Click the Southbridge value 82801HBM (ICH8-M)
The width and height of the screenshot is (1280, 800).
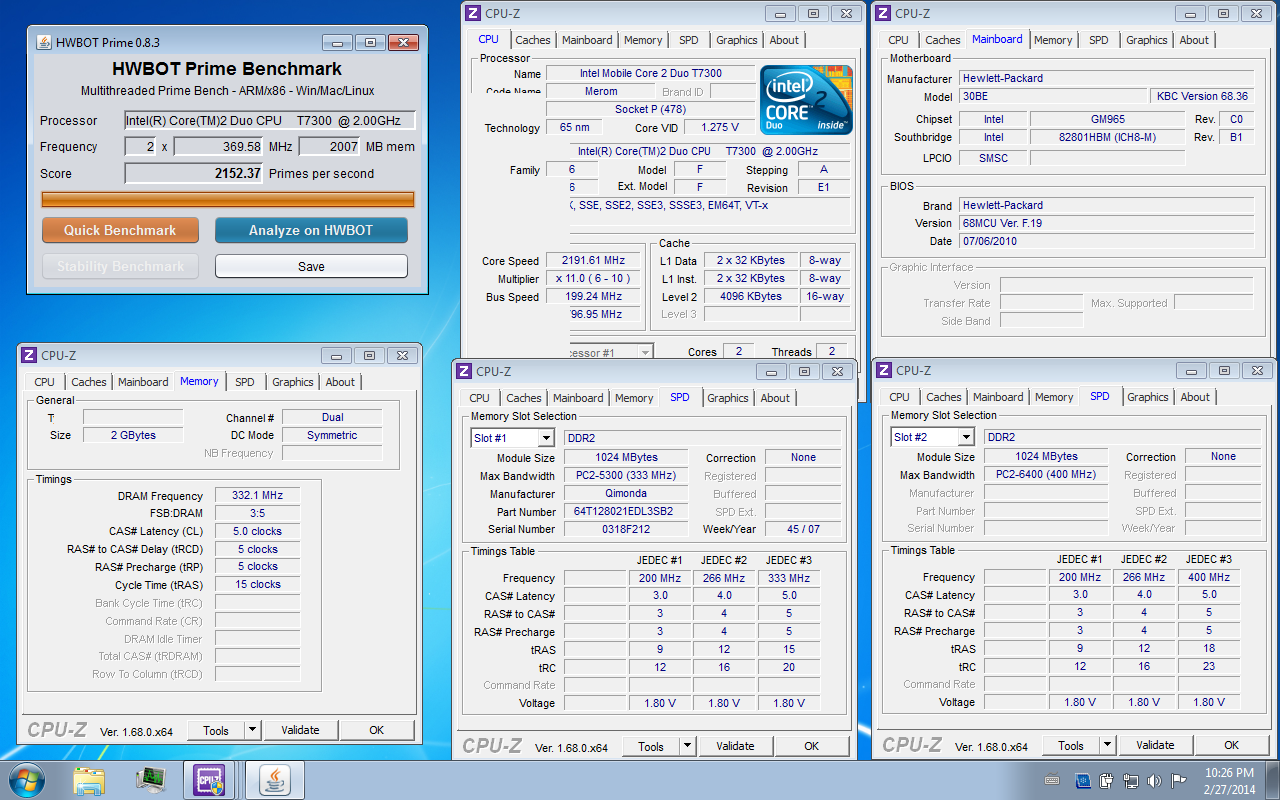(1107, 137)
